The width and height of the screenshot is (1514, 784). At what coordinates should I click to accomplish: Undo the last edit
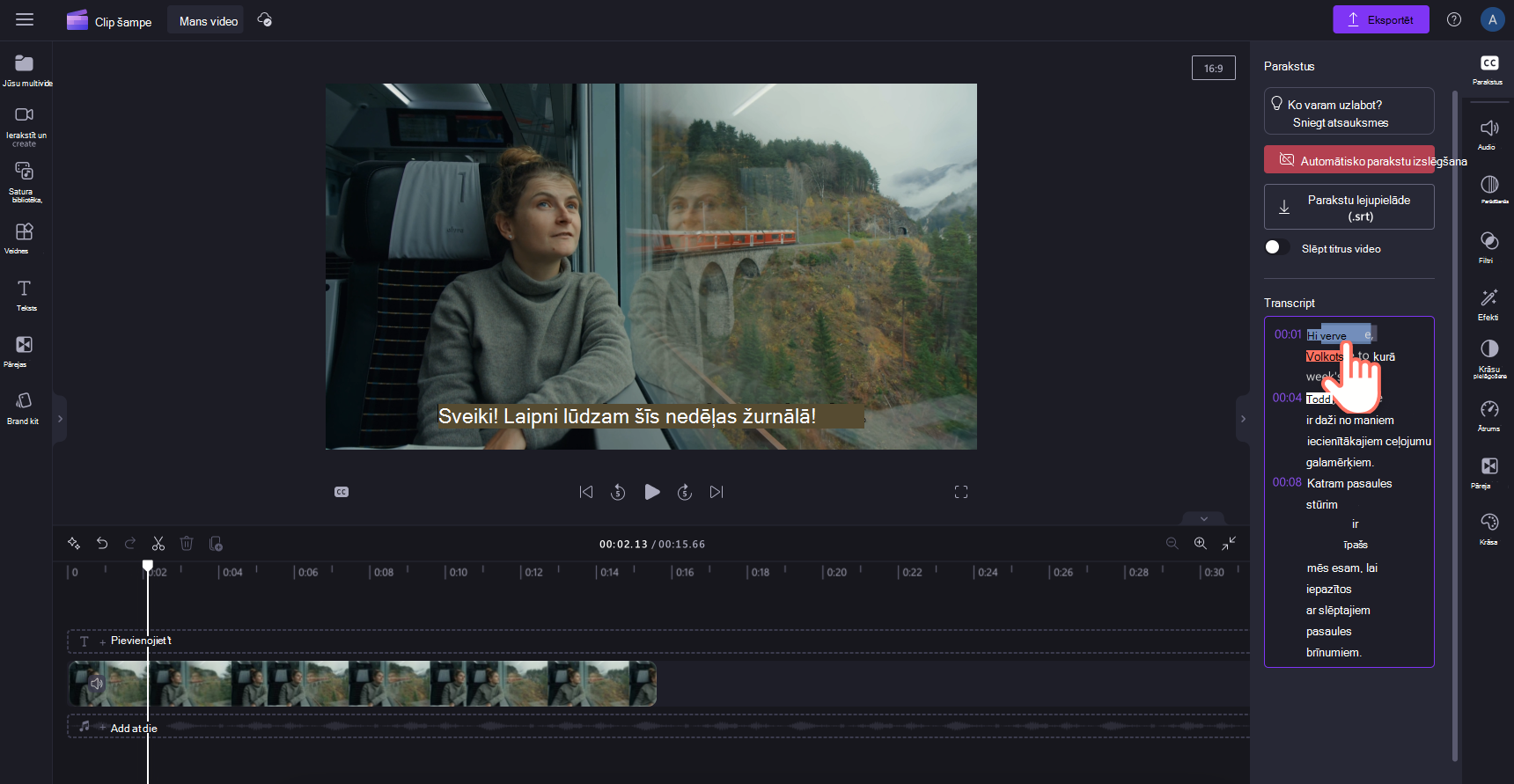click(x=102, y=544)
